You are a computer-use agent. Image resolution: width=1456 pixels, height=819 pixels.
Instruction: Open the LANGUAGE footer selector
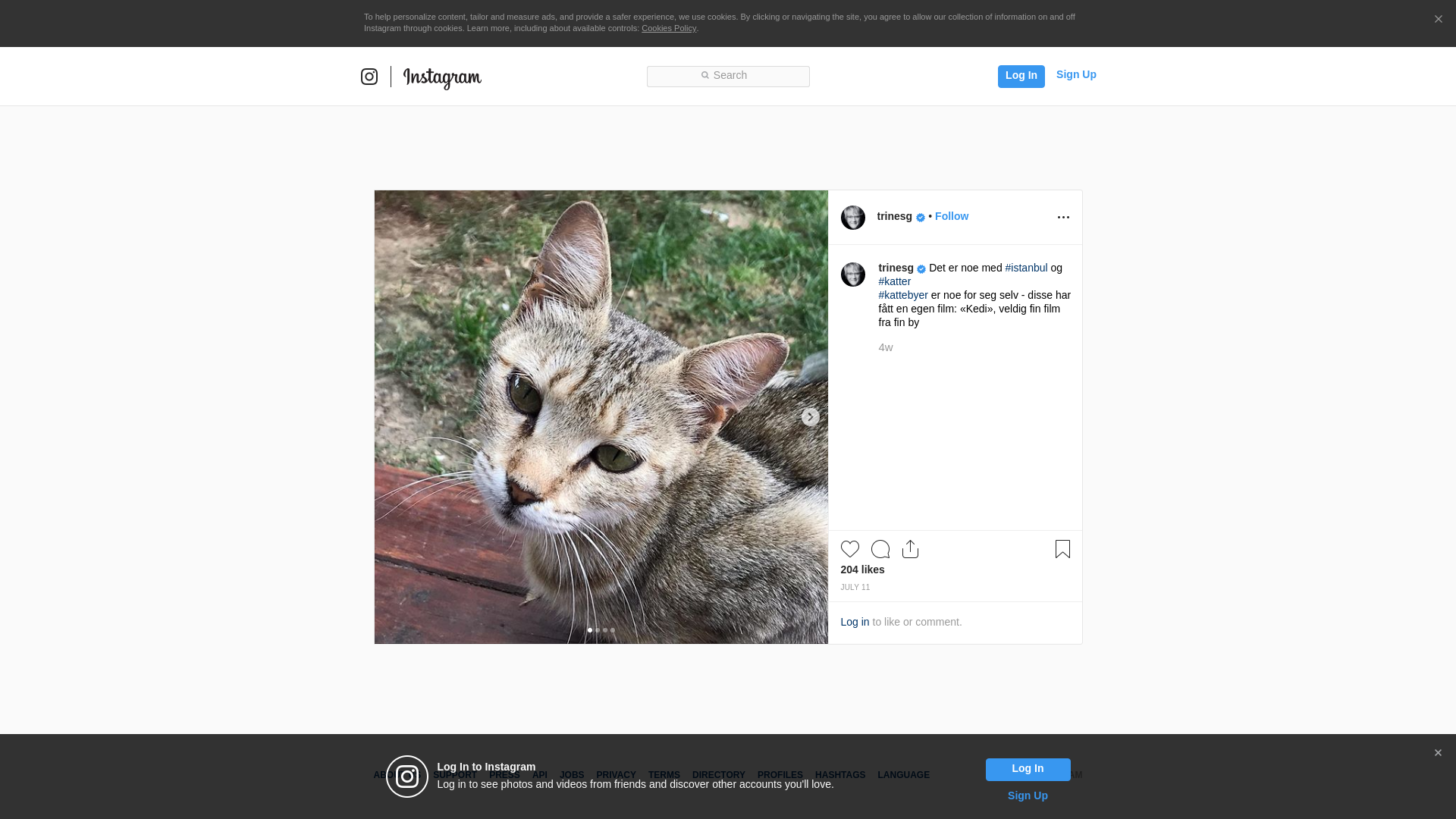pos(903,775)
